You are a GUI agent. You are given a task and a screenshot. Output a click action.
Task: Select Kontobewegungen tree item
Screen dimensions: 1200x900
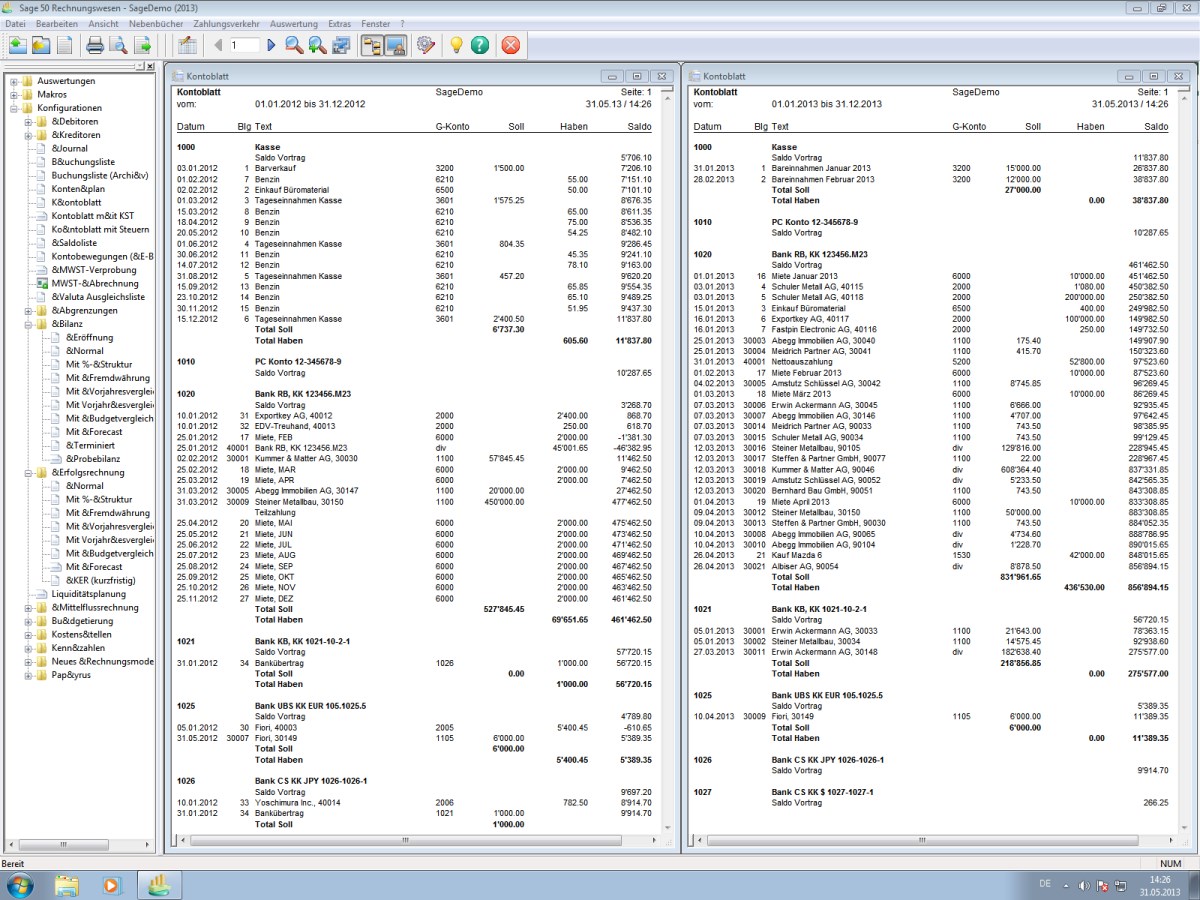(102, 257)
